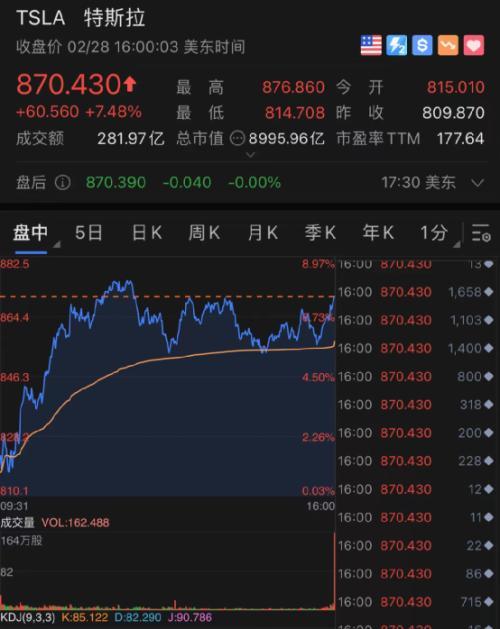Tap the volume bar chart area

168,572
